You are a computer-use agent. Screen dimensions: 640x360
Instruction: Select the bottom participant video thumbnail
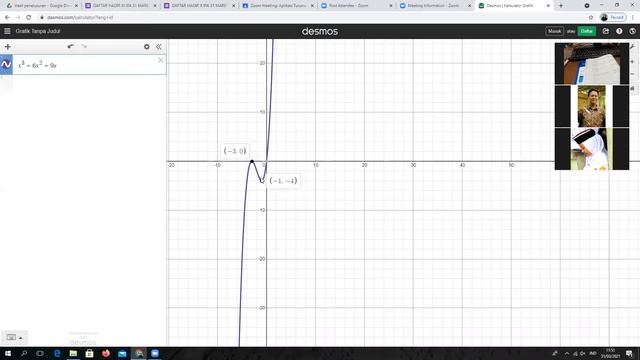(x=592, y=149)
